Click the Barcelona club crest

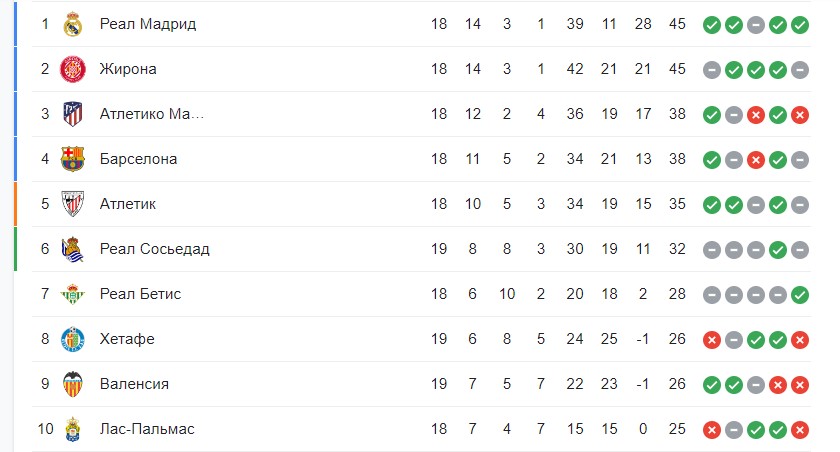pos(72,159)
